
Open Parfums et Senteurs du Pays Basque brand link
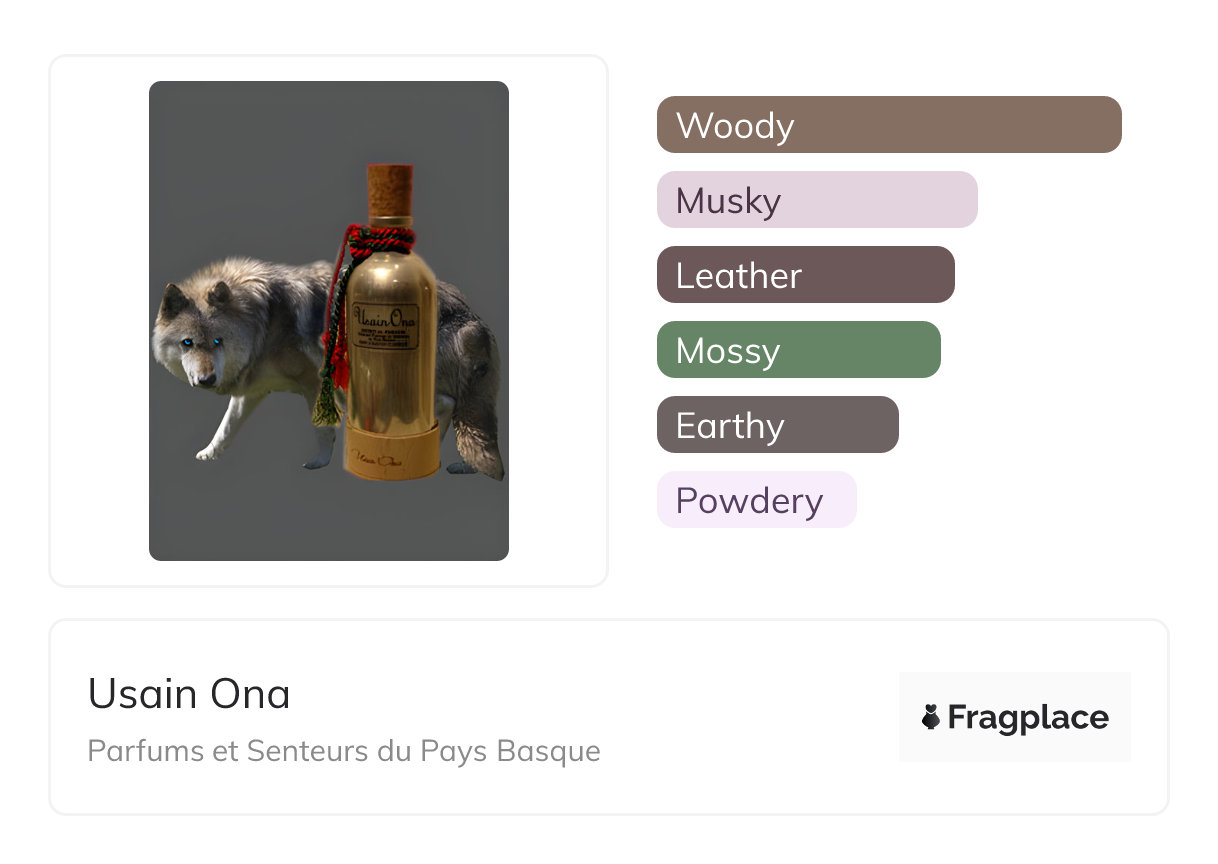point(343,750)
